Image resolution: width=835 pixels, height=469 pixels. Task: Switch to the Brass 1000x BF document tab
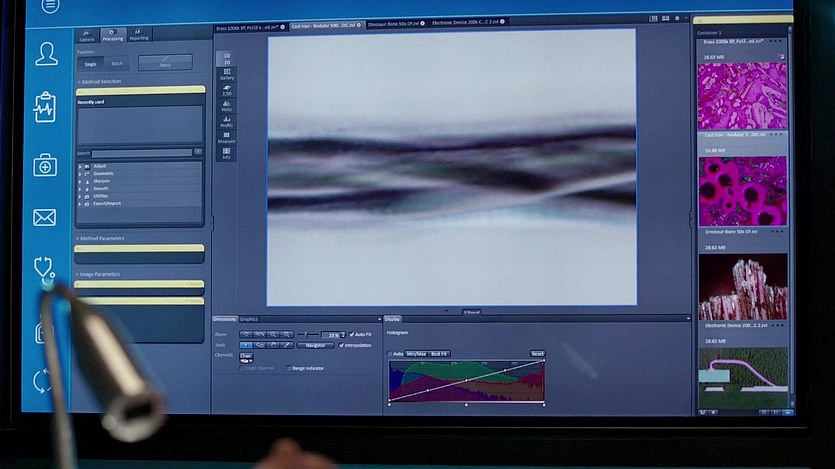tap(250, 27)
